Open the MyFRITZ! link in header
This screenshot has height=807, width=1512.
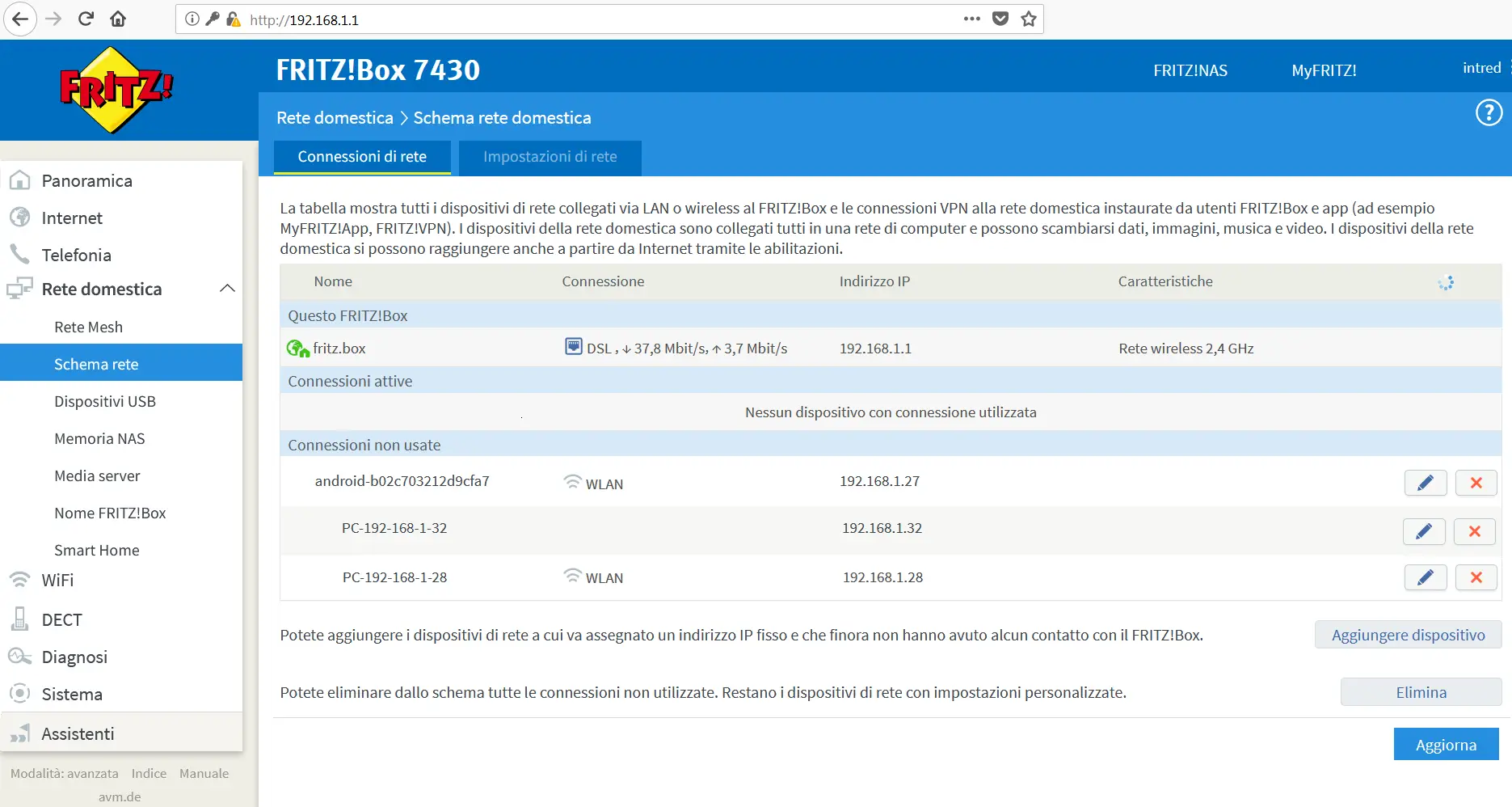(1324, 70)
